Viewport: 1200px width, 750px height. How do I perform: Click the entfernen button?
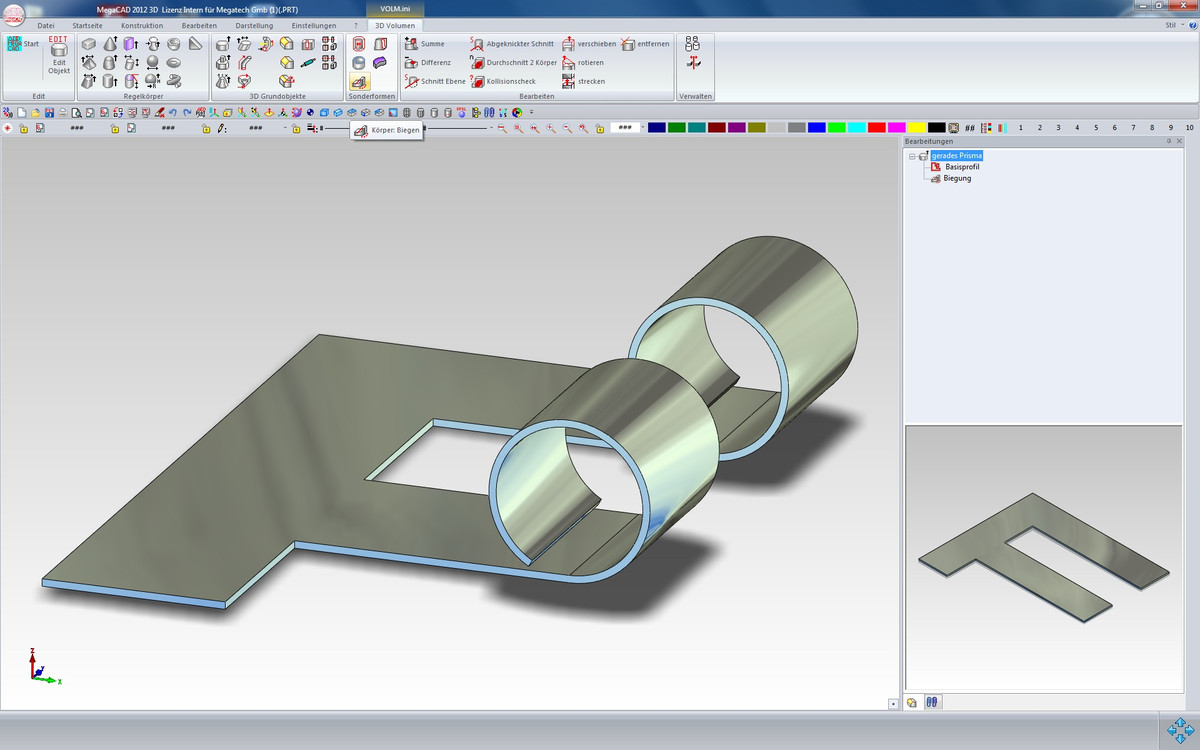click(652, 44)
